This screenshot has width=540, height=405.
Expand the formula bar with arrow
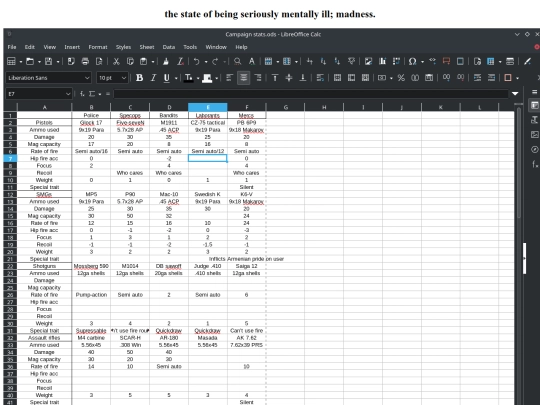click(515, 94)
